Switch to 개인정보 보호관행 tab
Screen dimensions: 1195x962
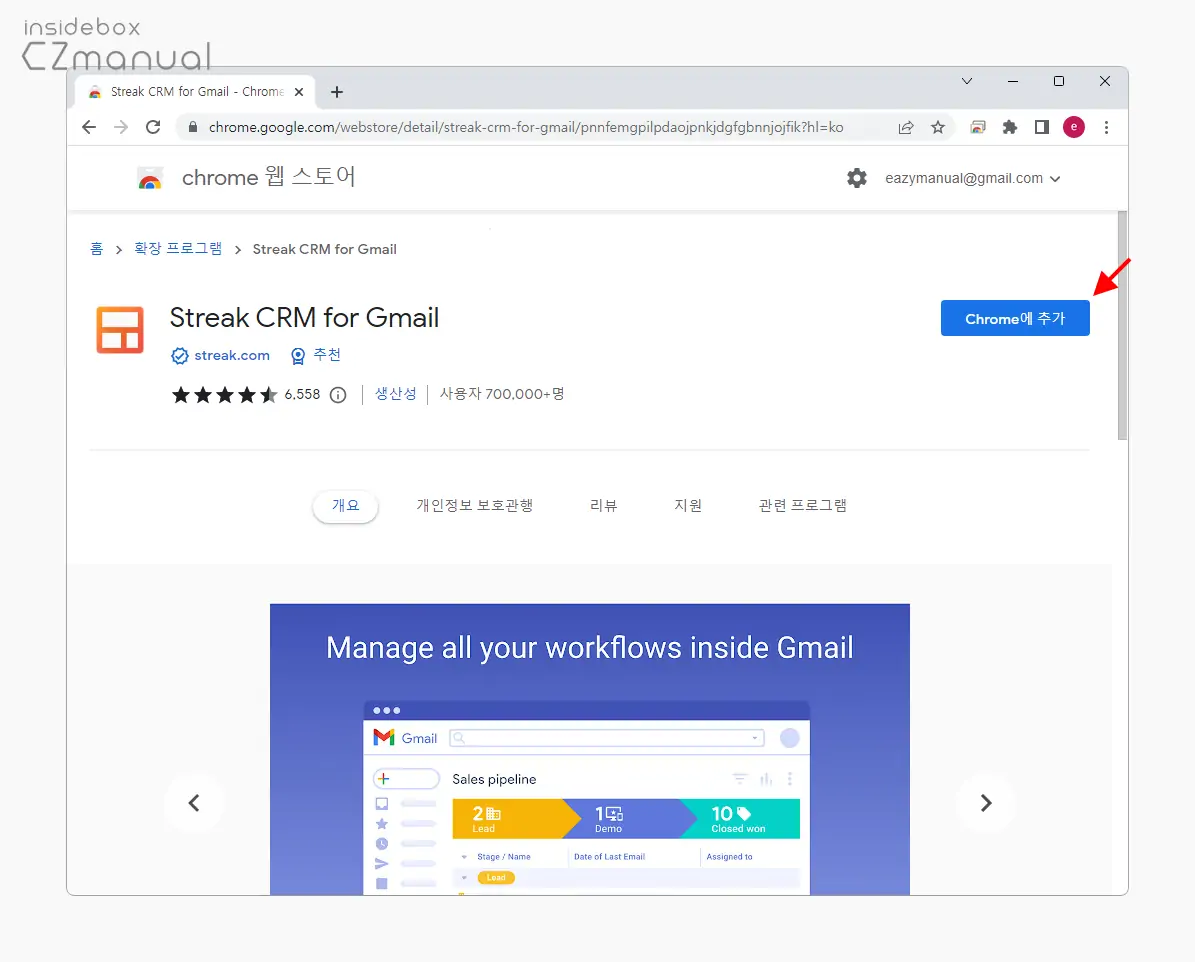coord(474,506)
